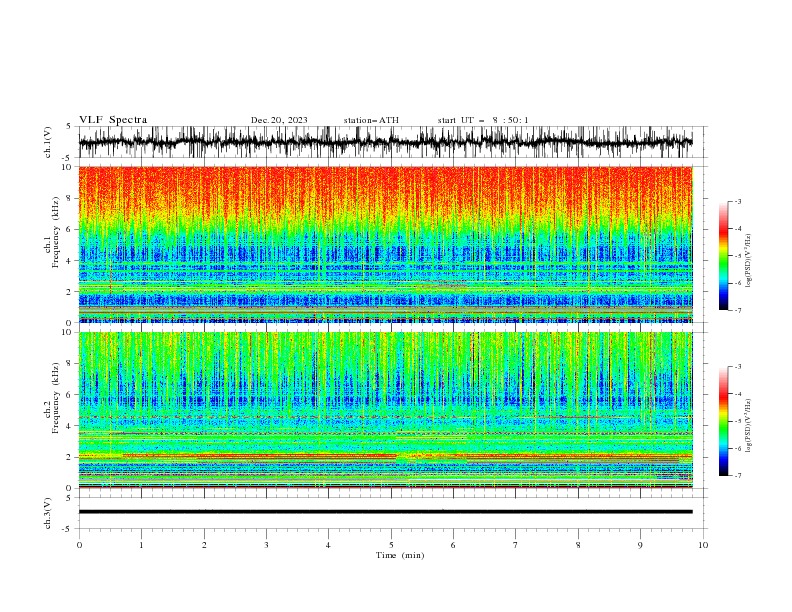Click time axis tick label "8"

[x=578, y=545]
